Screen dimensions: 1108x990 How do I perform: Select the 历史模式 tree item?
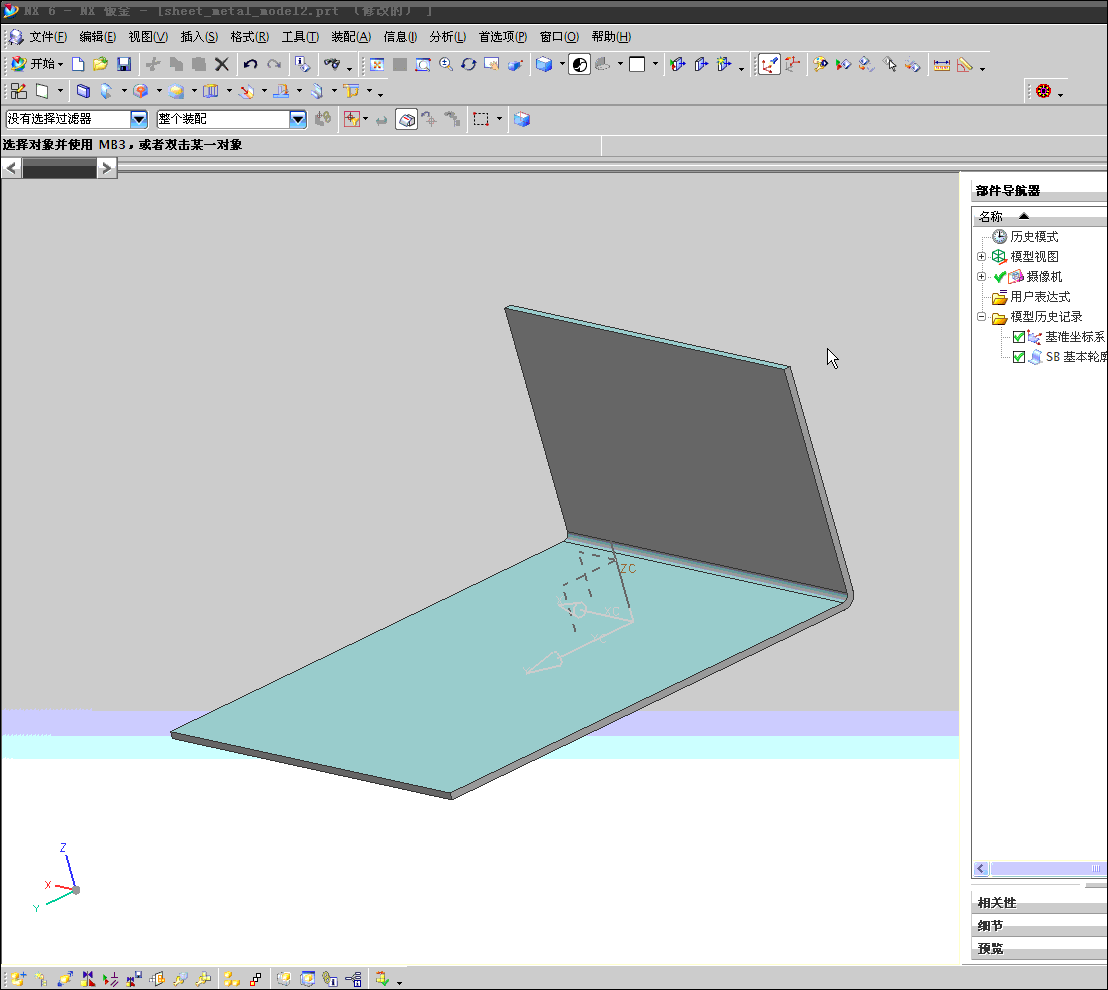[1034, 237]
